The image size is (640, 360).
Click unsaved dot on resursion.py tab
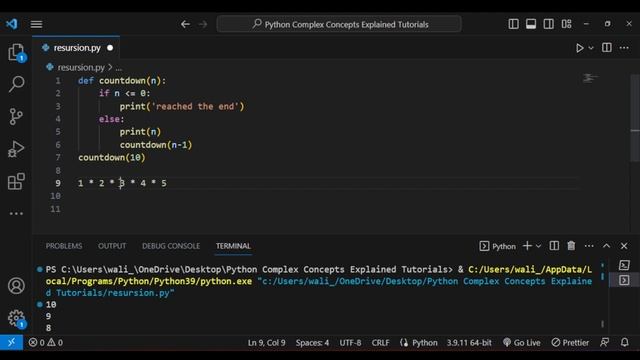tap(110, 48)
